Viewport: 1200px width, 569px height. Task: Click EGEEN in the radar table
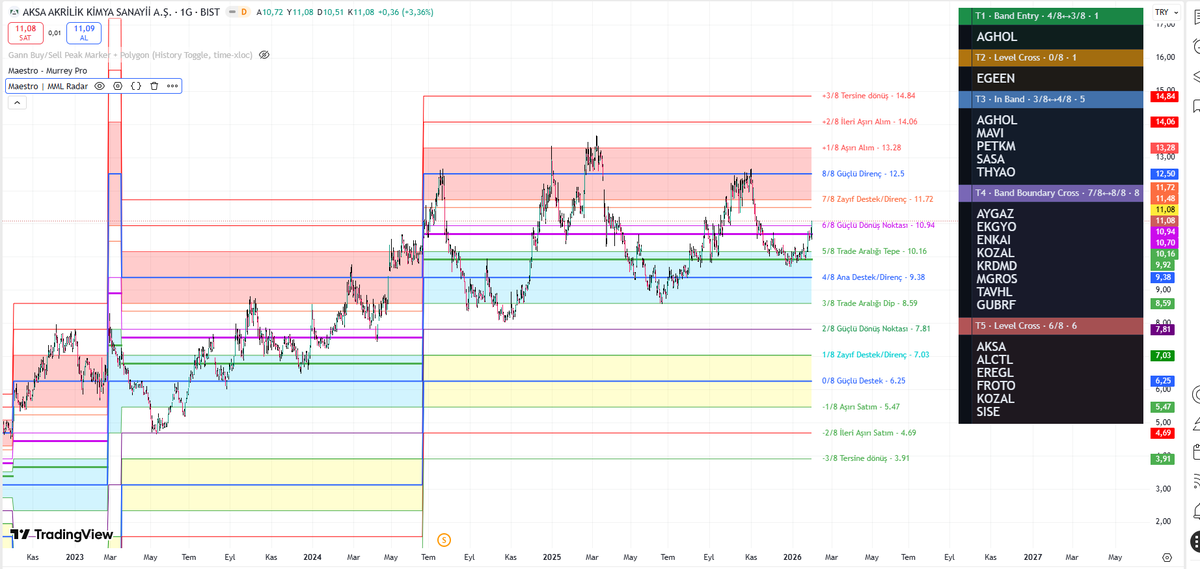click(x=996, y=78)
